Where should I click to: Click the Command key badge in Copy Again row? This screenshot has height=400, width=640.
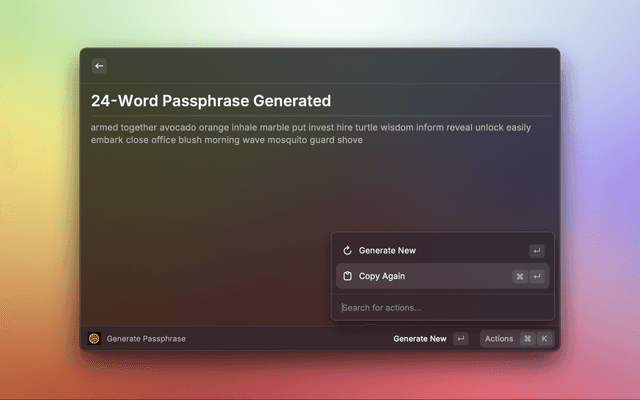click(x=520, y=276)
